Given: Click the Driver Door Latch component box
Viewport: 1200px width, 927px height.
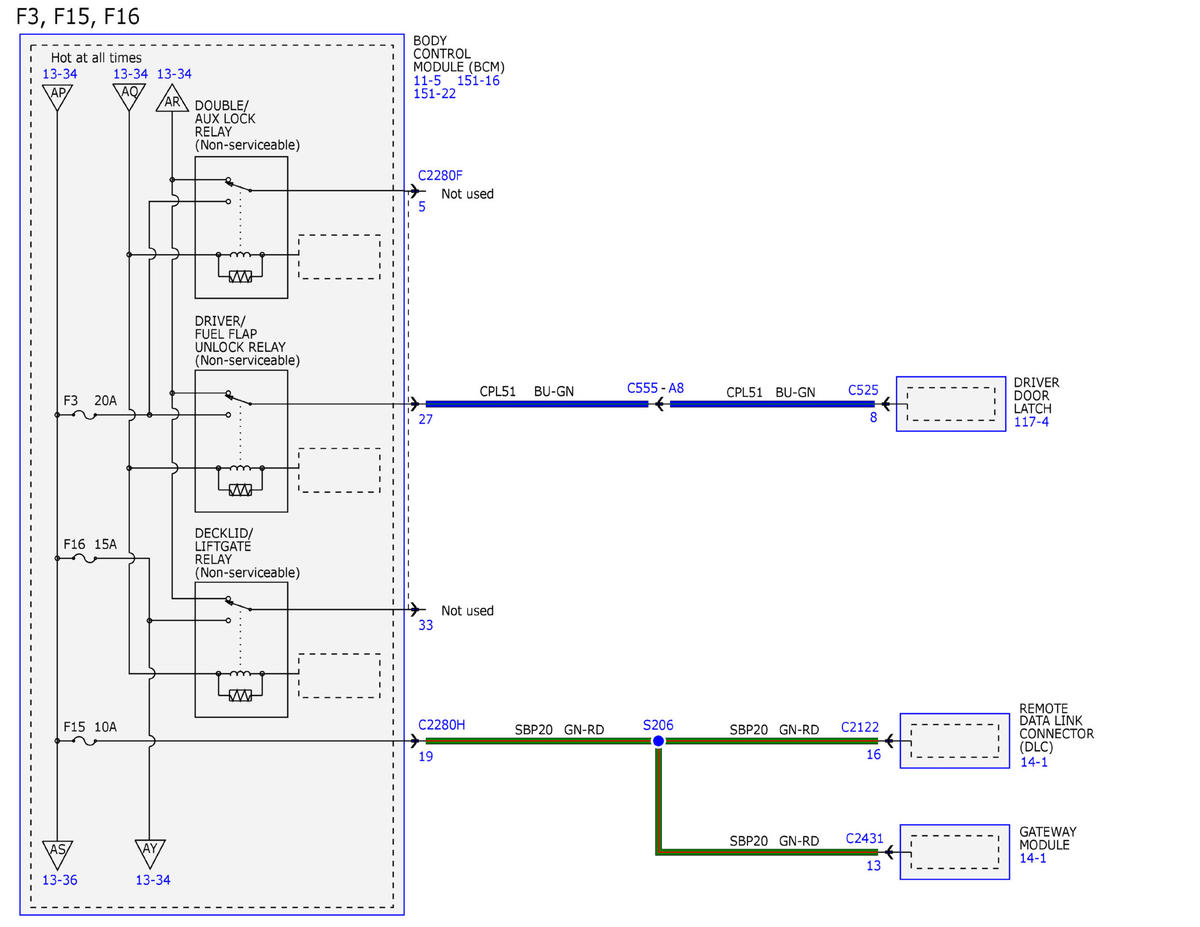Looking at the screenshot, I should [x=951, y=404].
